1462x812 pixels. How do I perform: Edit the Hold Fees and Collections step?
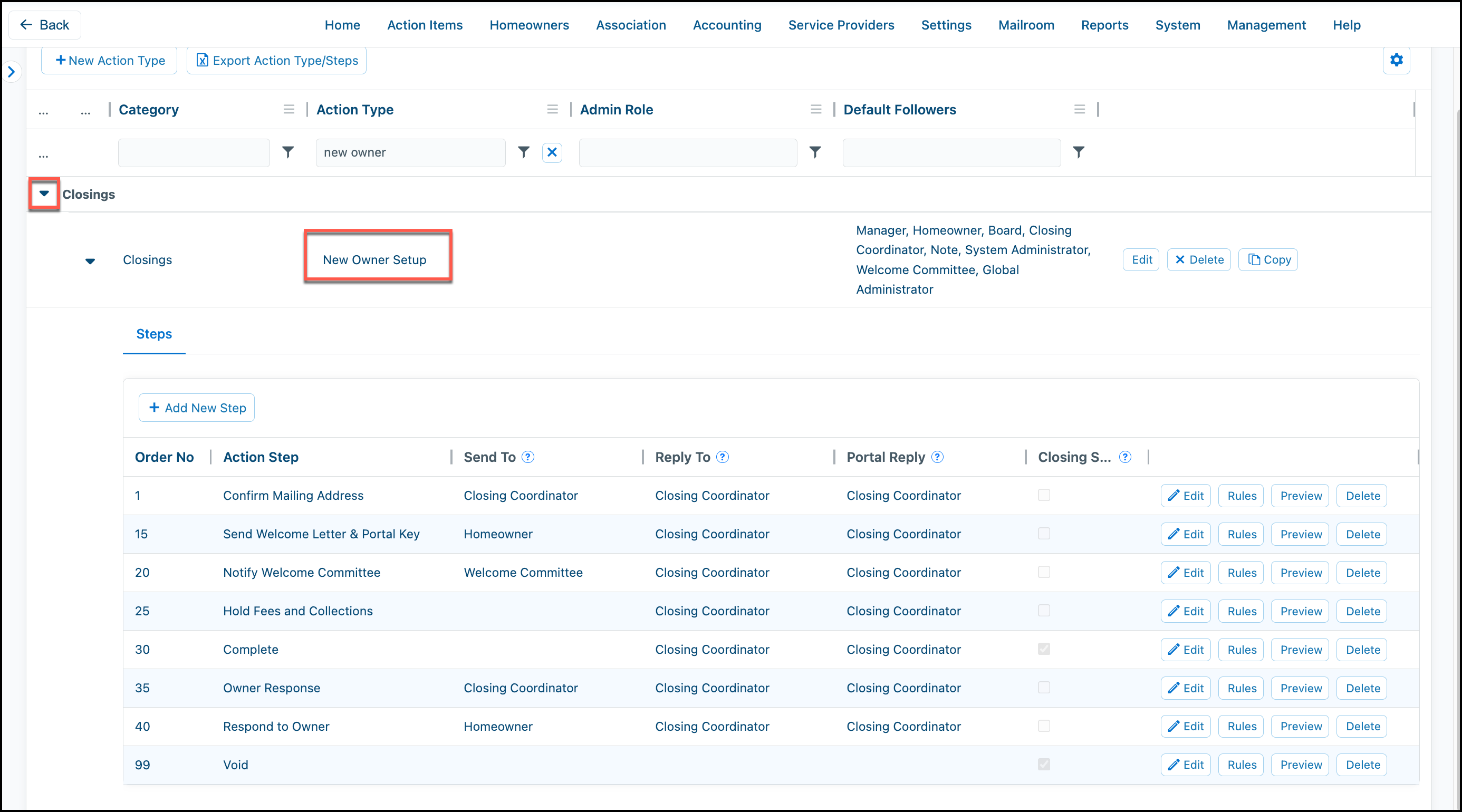pyautogui.click(x=1185, y=612)
